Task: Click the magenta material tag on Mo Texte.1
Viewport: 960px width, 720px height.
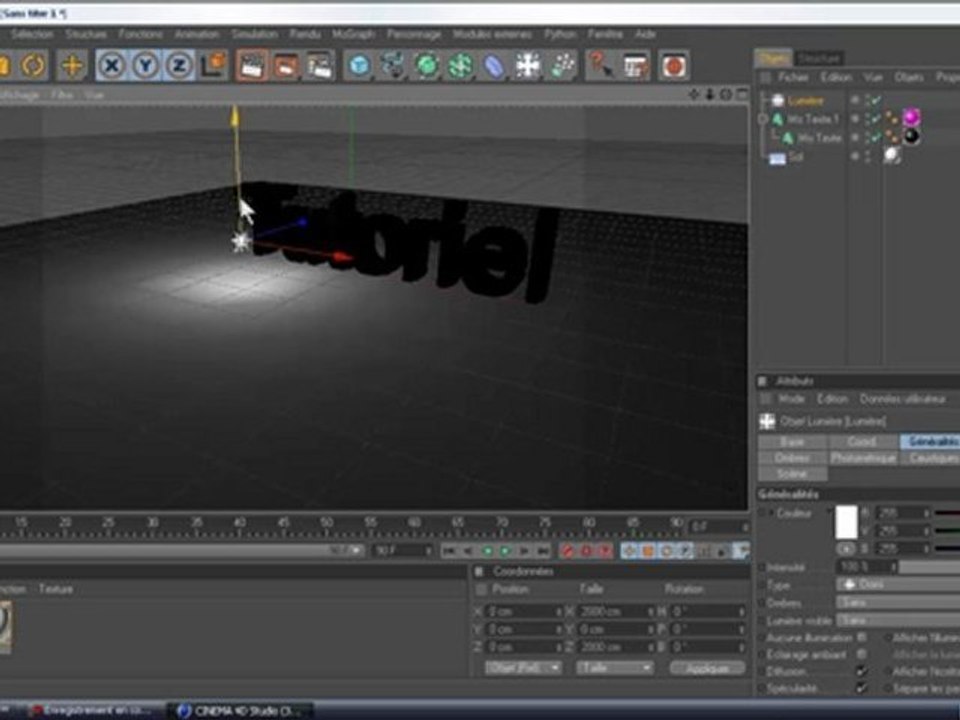Action: [x=911, y=117]
